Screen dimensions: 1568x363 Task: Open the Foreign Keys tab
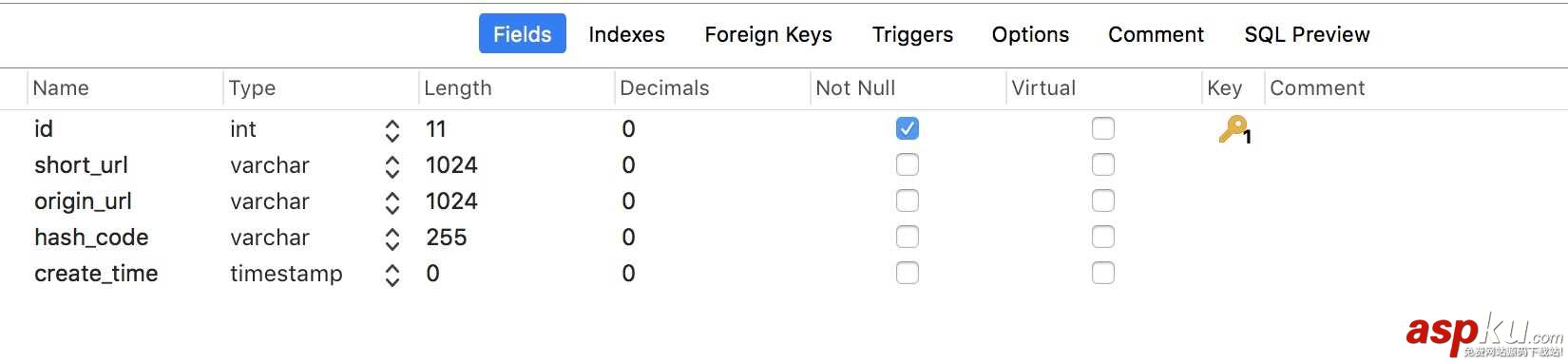click(768, 34)
